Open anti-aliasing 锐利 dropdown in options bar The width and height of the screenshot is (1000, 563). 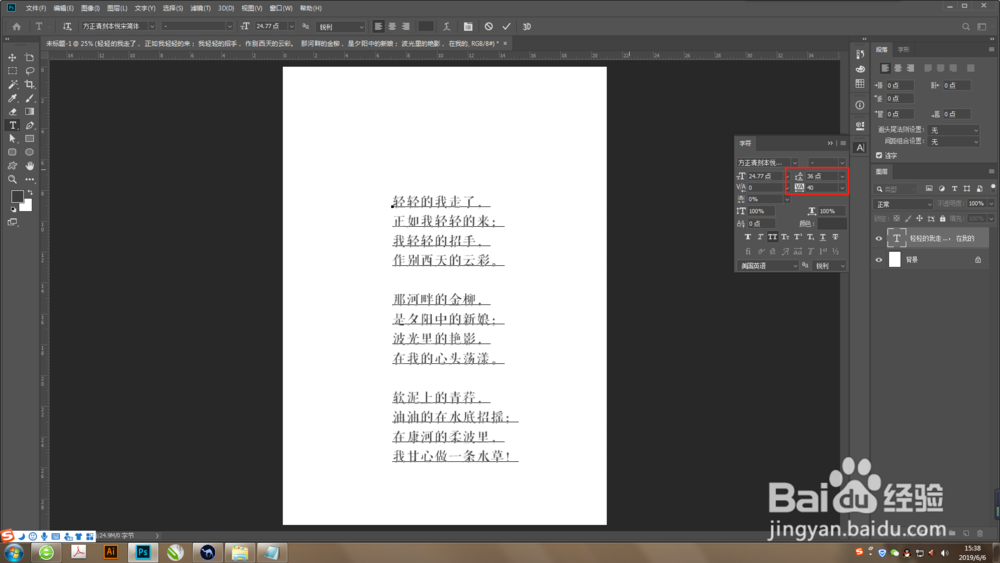click(341, 27)
